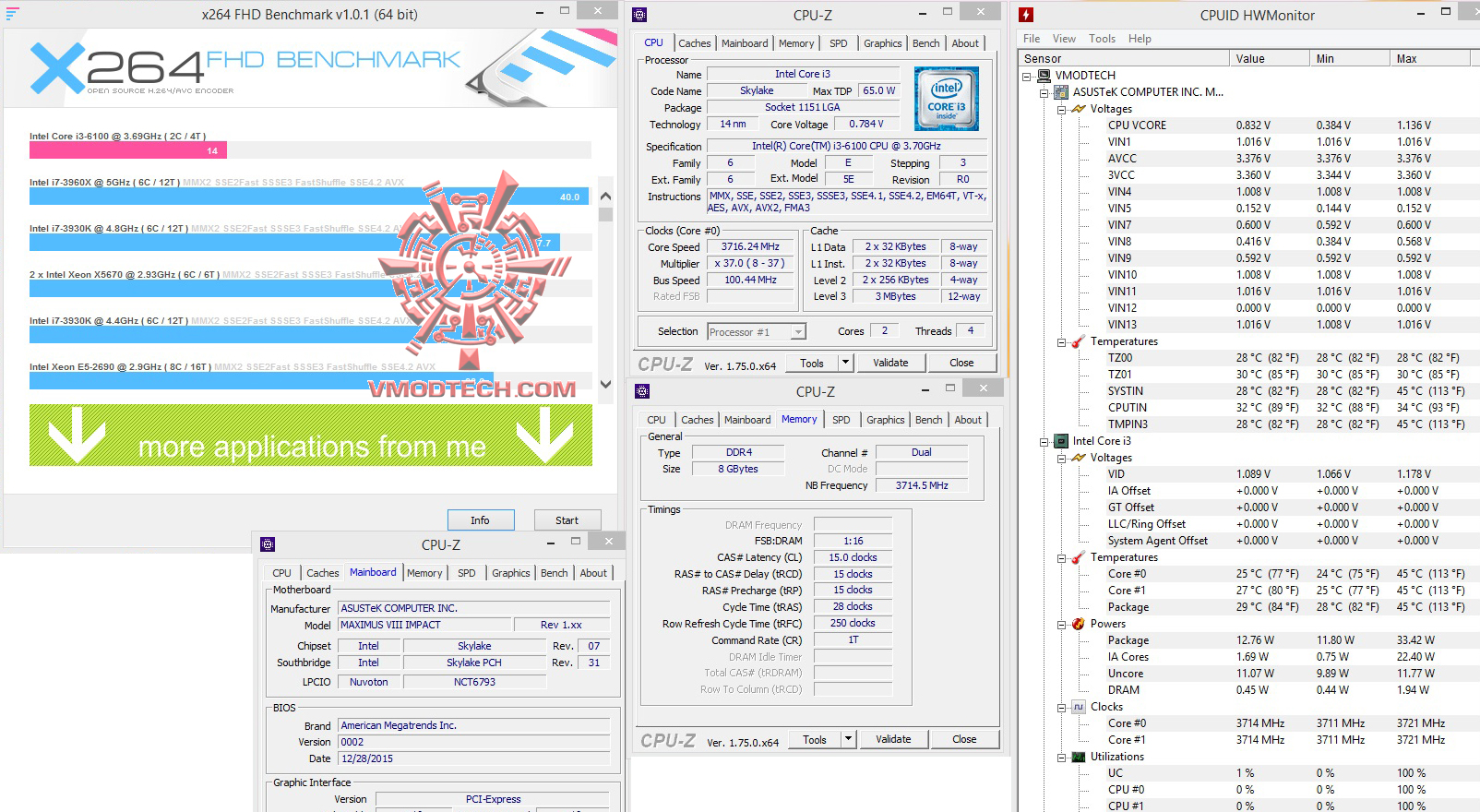
Task: Switch to Bench tab in the CPU-Z window showing Processor details
Action: click(925, 43)
